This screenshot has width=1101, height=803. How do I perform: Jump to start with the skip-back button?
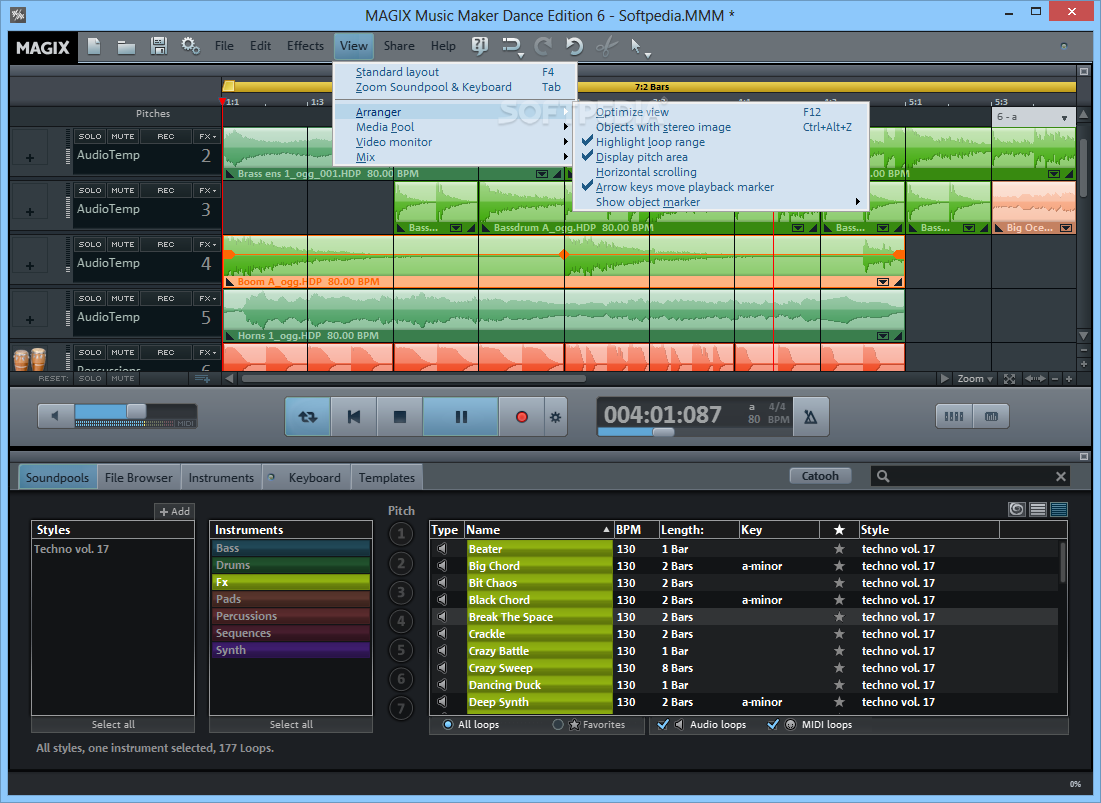[x=354, y=417]
